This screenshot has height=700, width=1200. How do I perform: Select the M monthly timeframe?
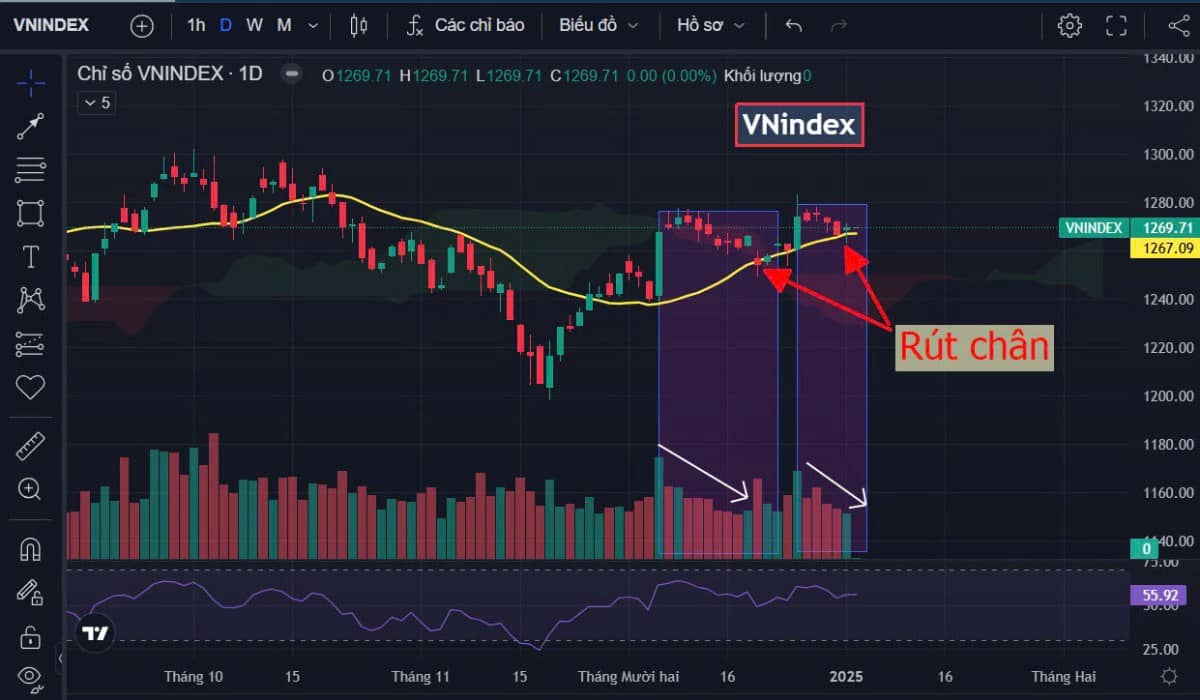tap(284, 25)
